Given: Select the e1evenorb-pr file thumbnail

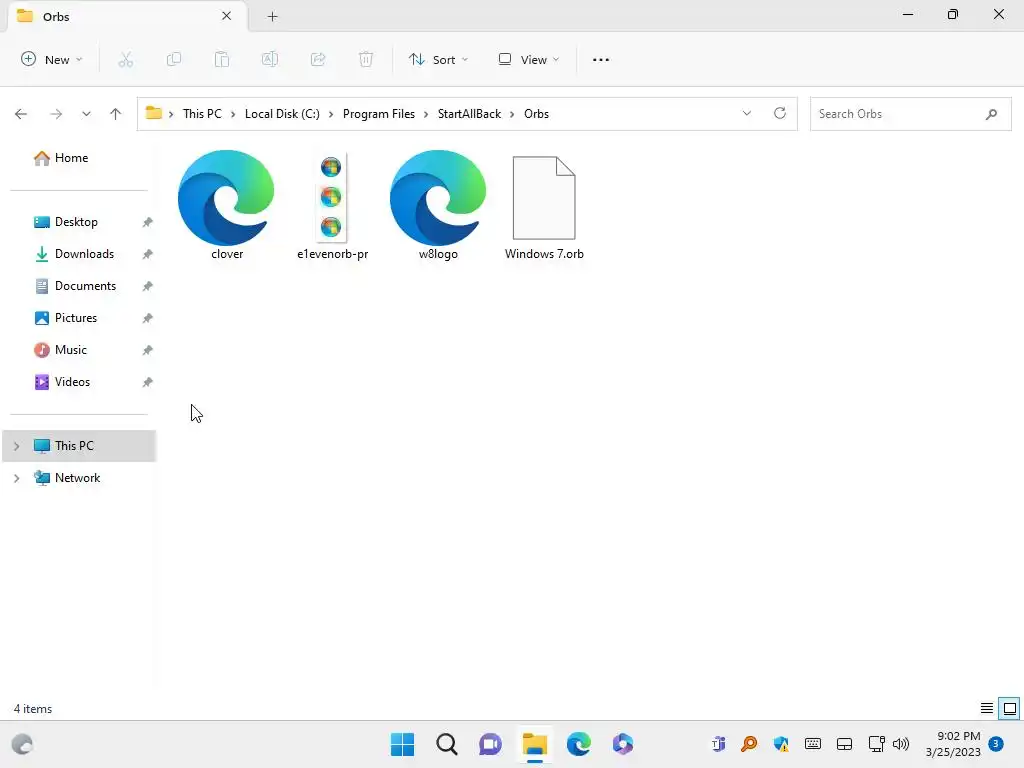Looking at the screenshot, I should pyautogui.click(x=332, y=198).
